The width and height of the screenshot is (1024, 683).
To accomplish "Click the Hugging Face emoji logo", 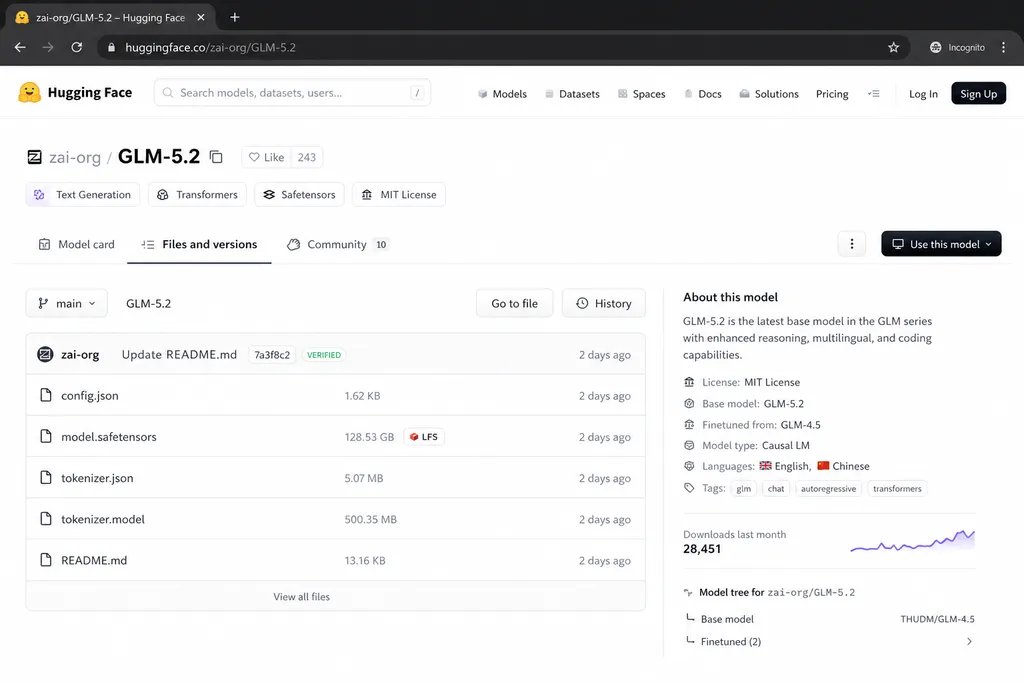I will [x=29, y=93].
